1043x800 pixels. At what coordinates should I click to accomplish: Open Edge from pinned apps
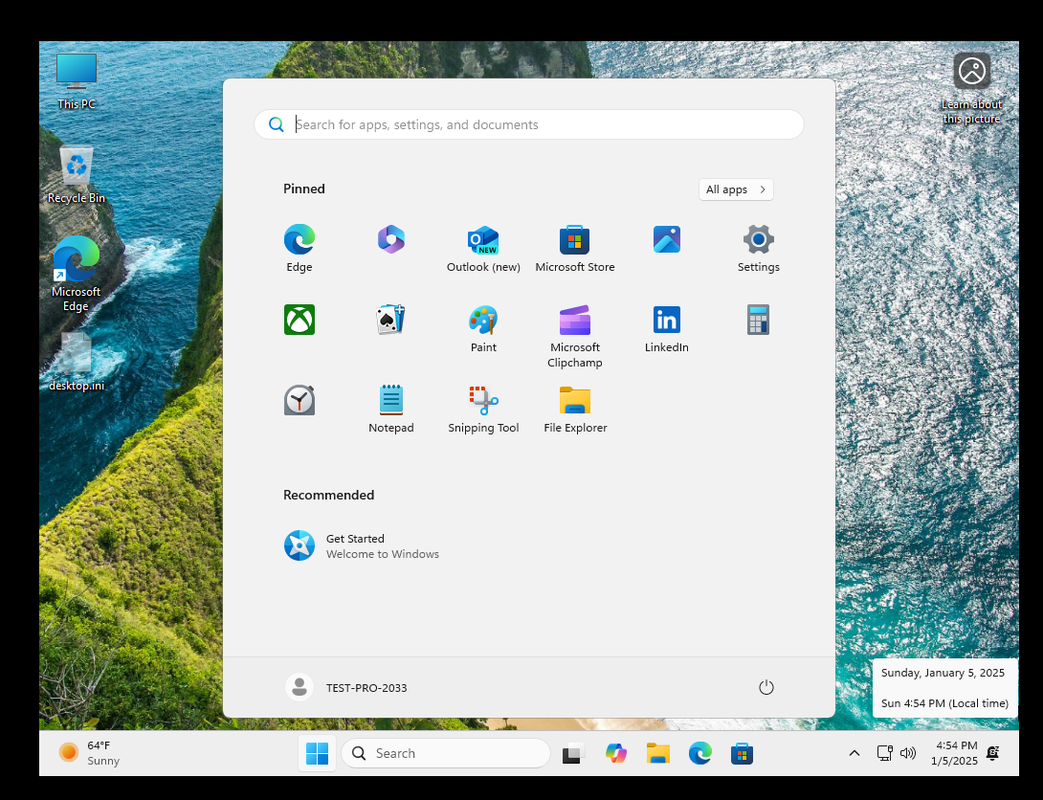[x=299, y=248]
